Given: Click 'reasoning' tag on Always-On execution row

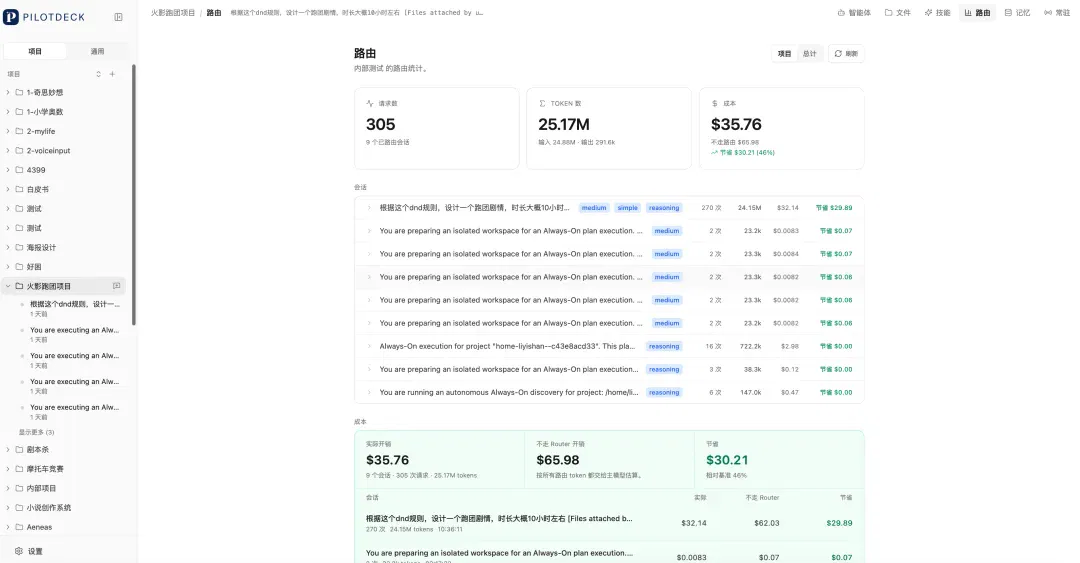Looking at the screenshot, I should 663,346.
